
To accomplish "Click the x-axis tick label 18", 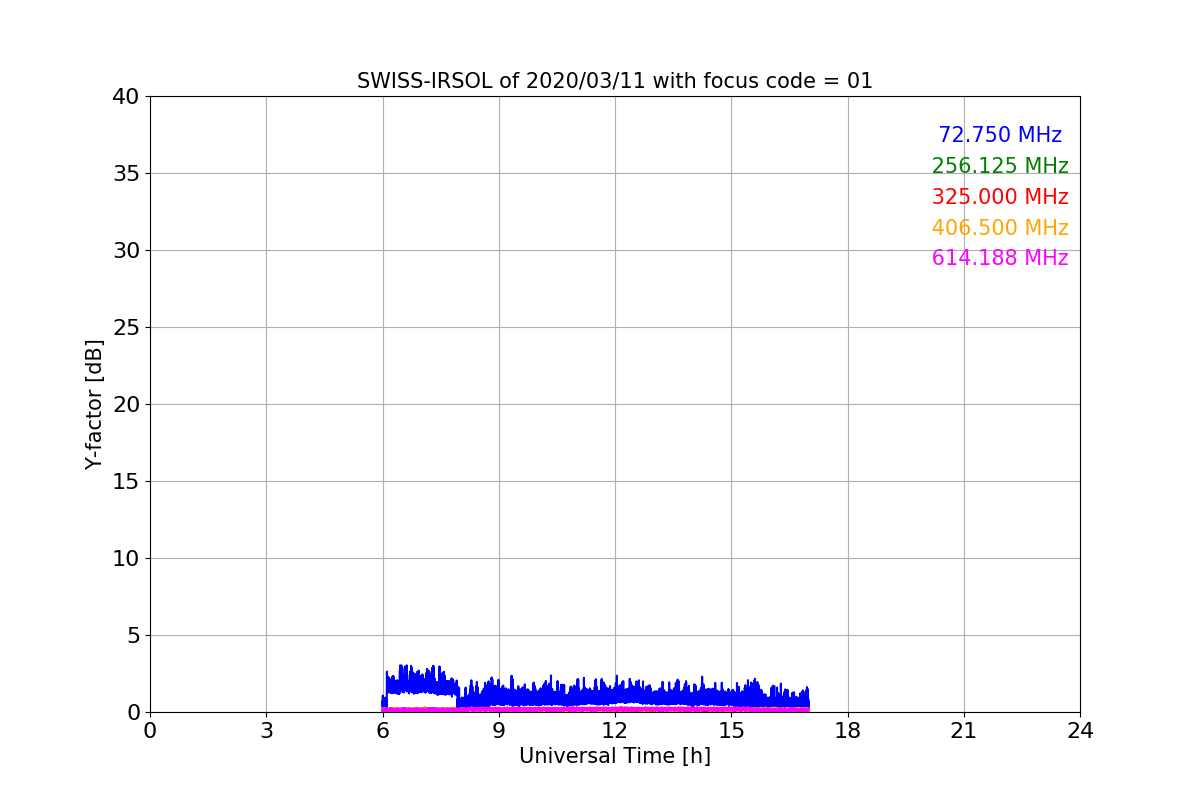I will pyautogui.click(x=848, y=731).
